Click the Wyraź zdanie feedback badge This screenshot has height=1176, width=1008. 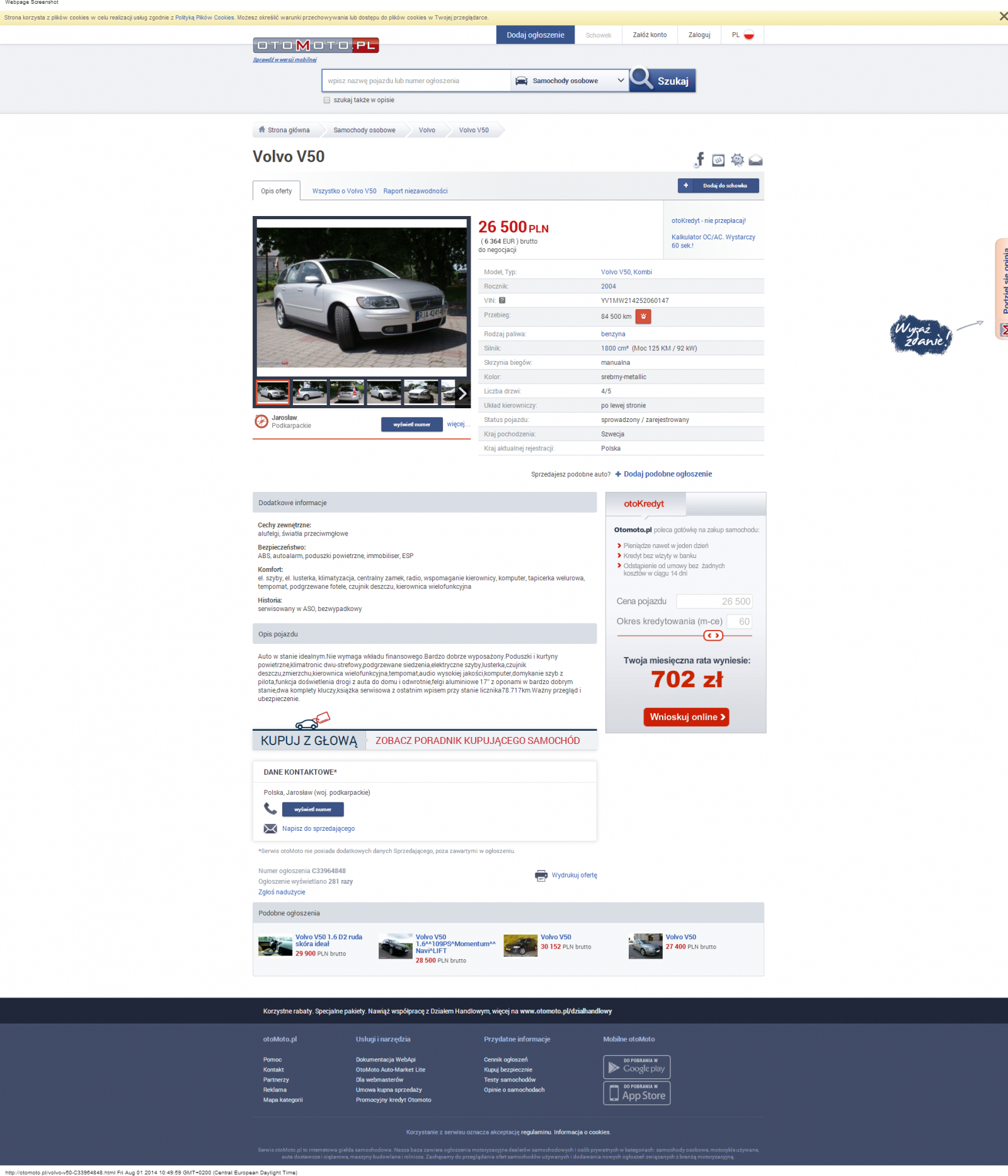coord(922,335)
